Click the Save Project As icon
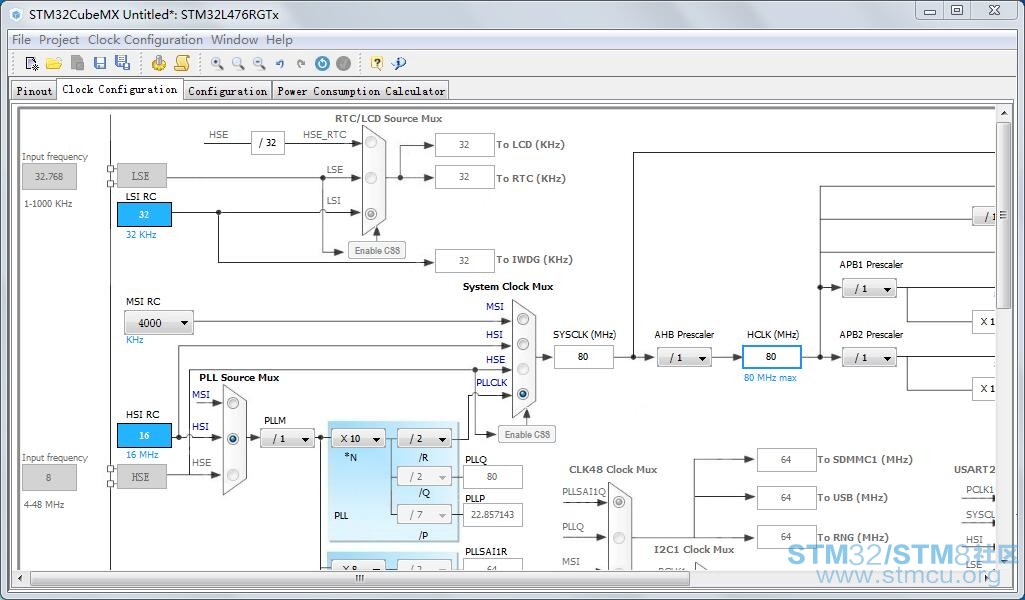1025x600 pixels. (x=122, y=63)
